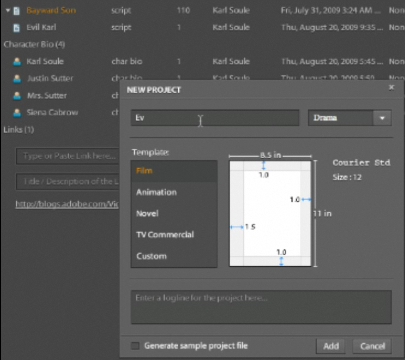The image size is (405, 360).
Task: Click the project logline text area
Action: [x=261, y=307]
